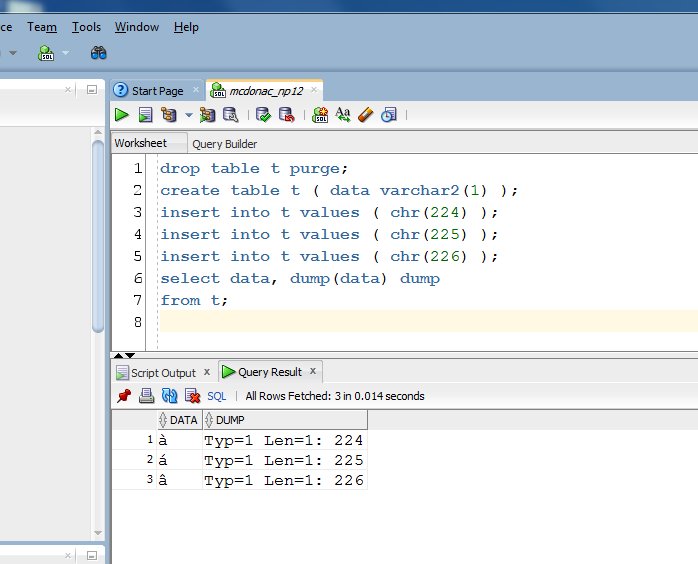This screenshot has height=564, width=698.
Task: Click the Explain Plan icon
Action: tap(168, 115)
